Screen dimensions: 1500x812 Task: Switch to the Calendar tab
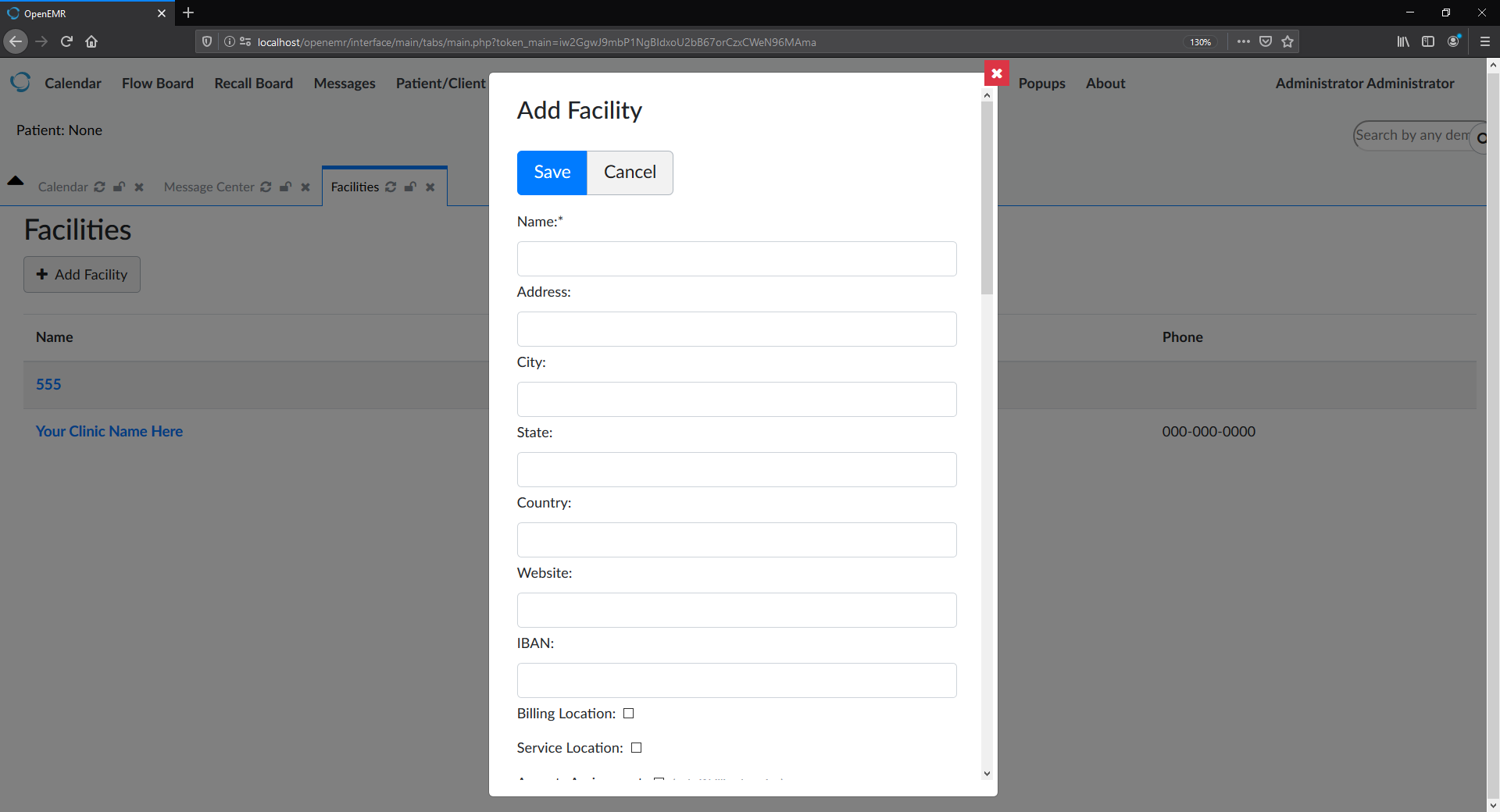[x=63, y=187]
